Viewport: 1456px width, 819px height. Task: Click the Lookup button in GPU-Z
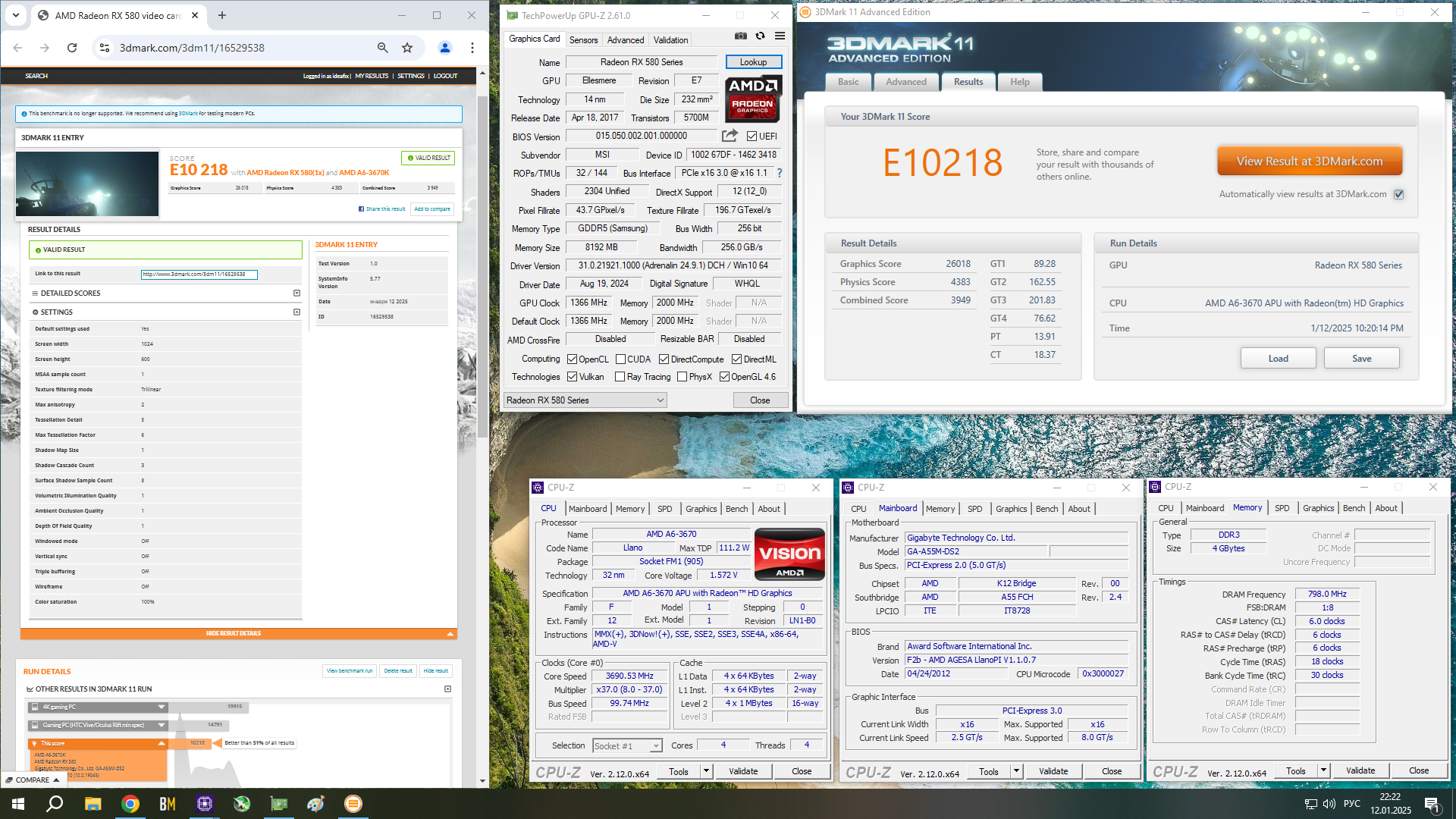coord(753,62)
